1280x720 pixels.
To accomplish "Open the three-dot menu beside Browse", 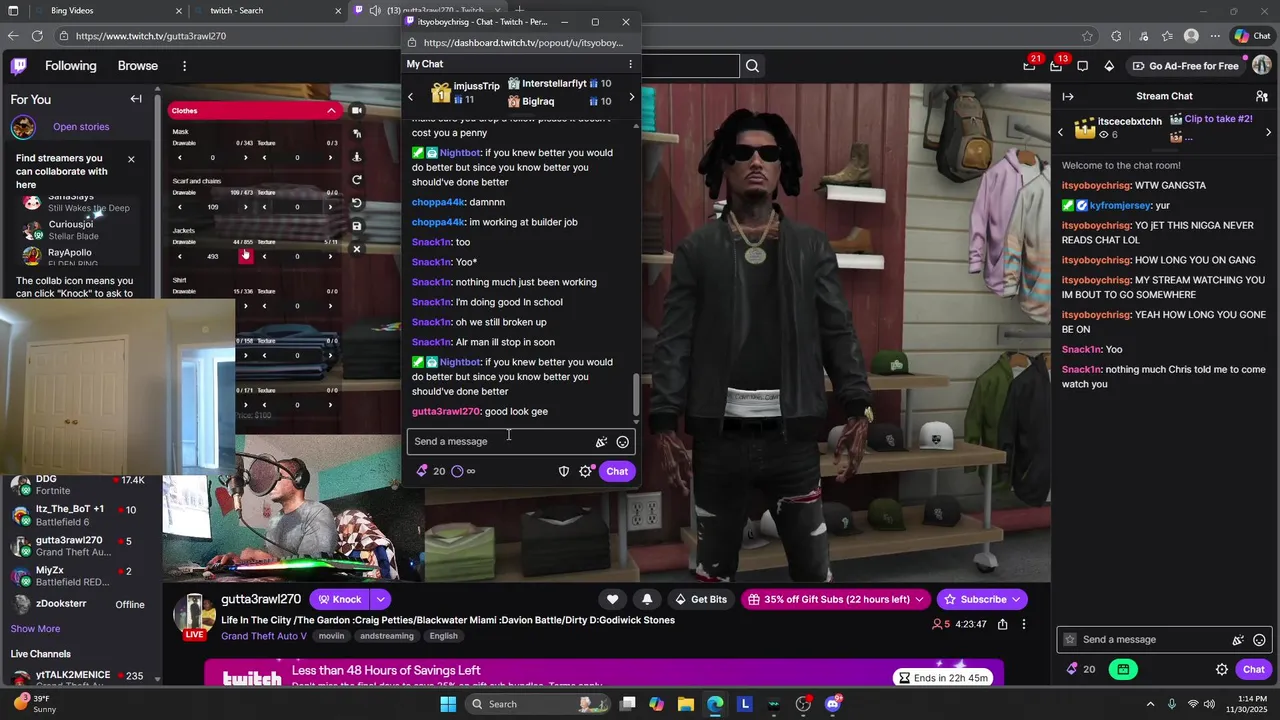I will click(x=184, y=66).
